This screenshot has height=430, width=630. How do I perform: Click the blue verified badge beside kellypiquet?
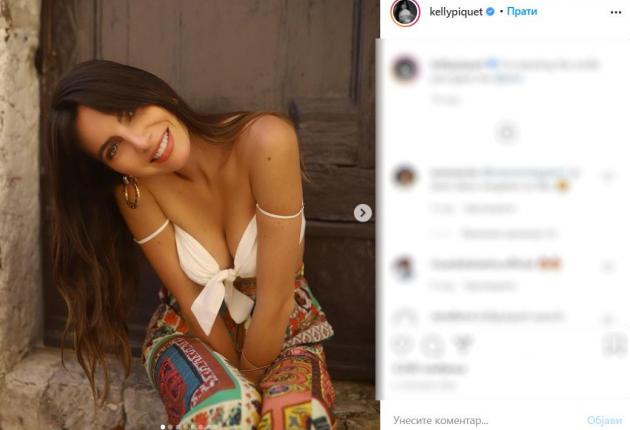(x=490, y=12)
